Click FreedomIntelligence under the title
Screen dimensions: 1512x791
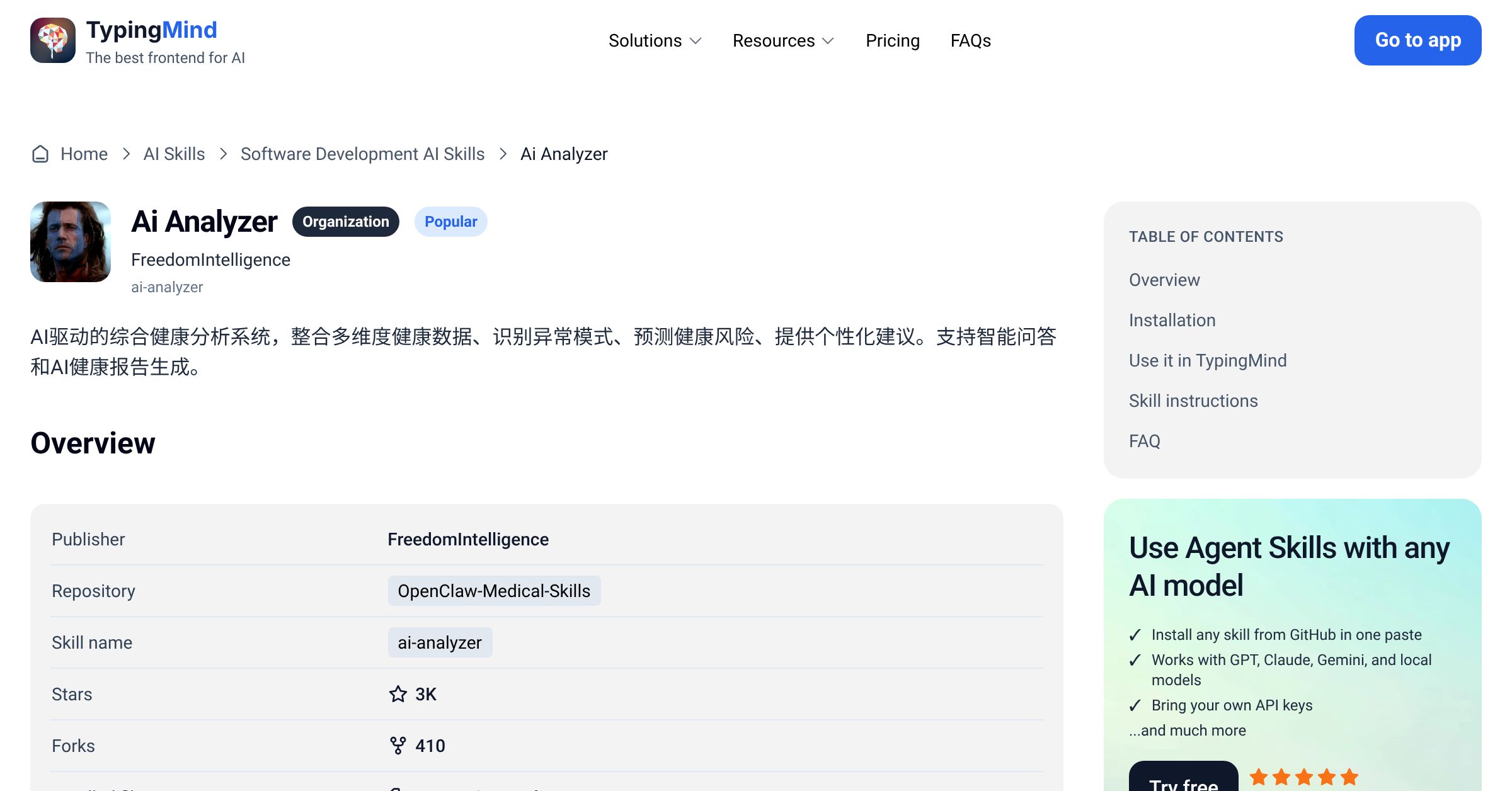[210, 259]
